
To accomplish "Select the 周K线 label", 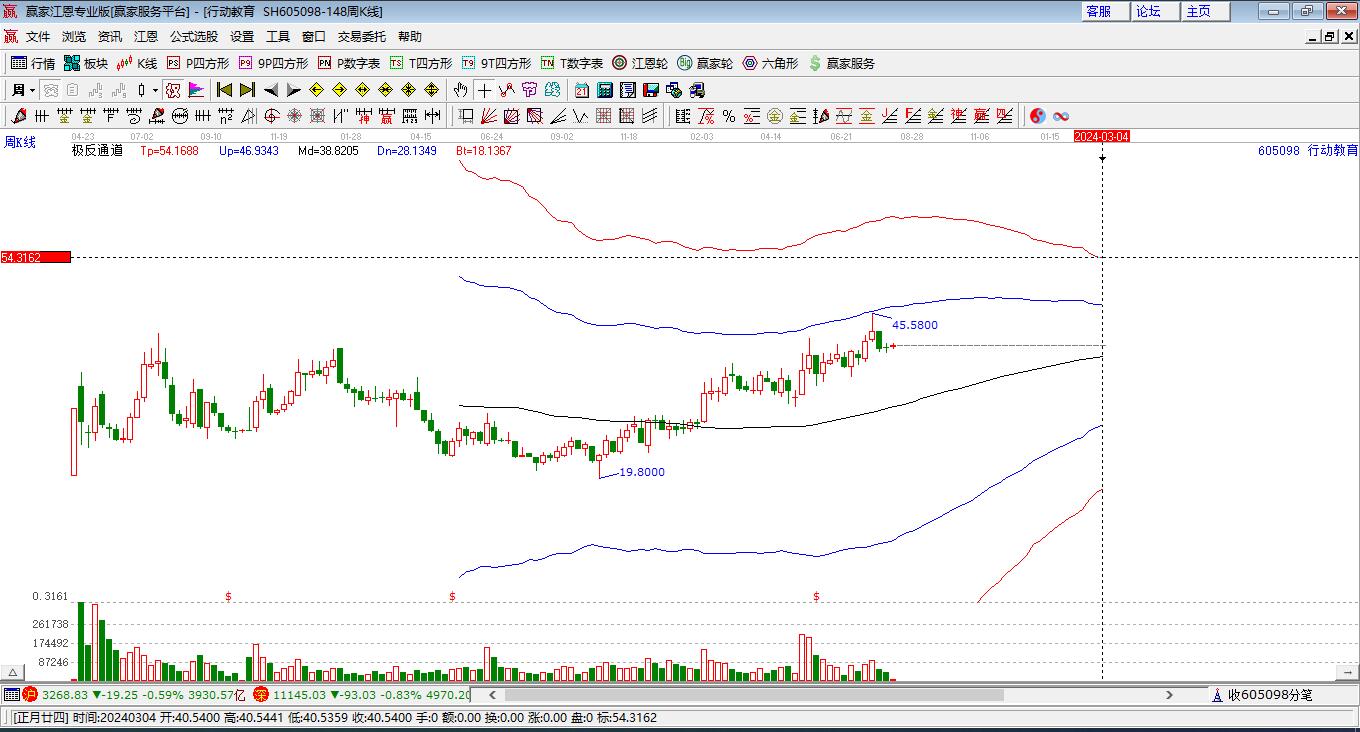I will 20,143.
